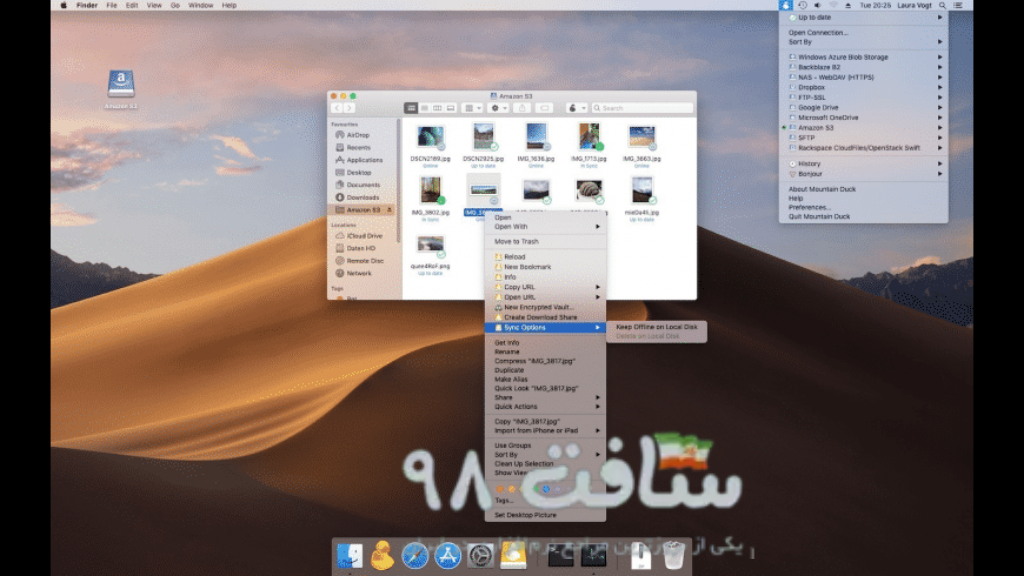Open Activity Monitor from the Dock
1024x576 pixels.
click(x=593, y=556)
